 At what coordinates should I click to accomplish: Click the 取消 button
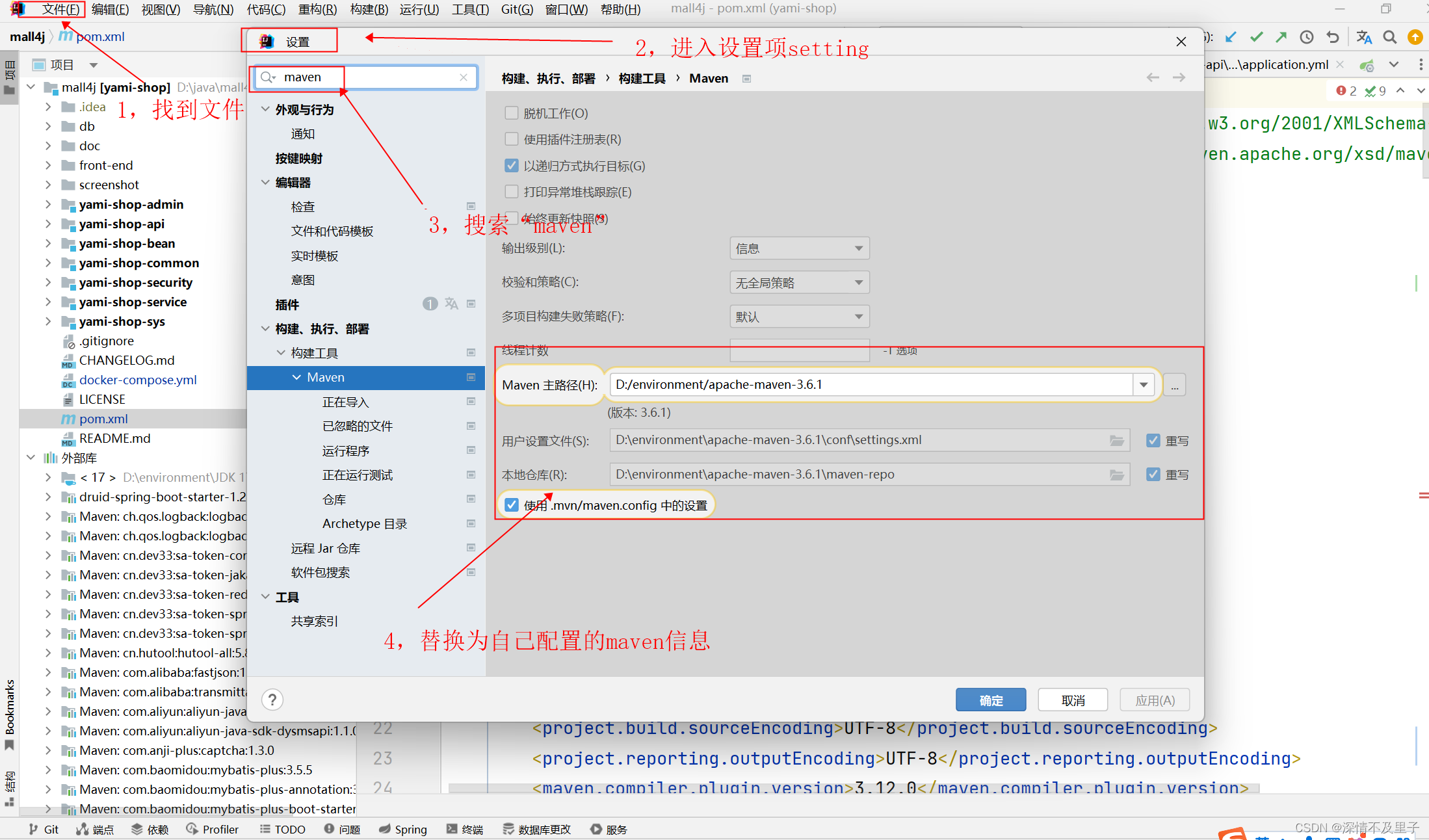coord(1073,700)
